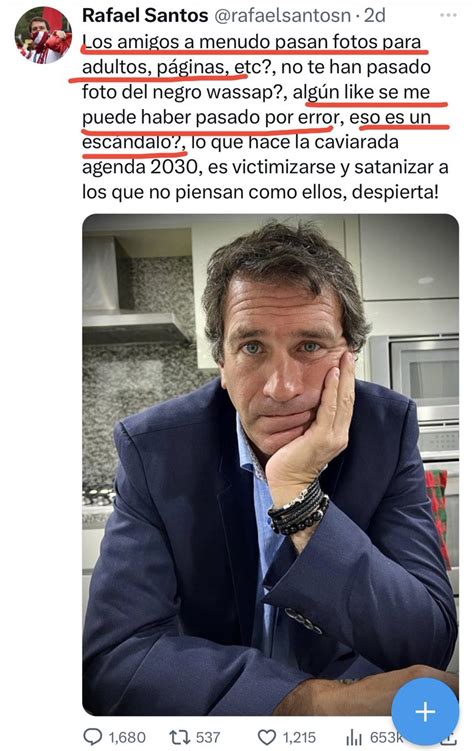Screen dimensions: 474x751
Task: Open tweet by clicking 'agenda 2030' text
Action: click(140, 167)
